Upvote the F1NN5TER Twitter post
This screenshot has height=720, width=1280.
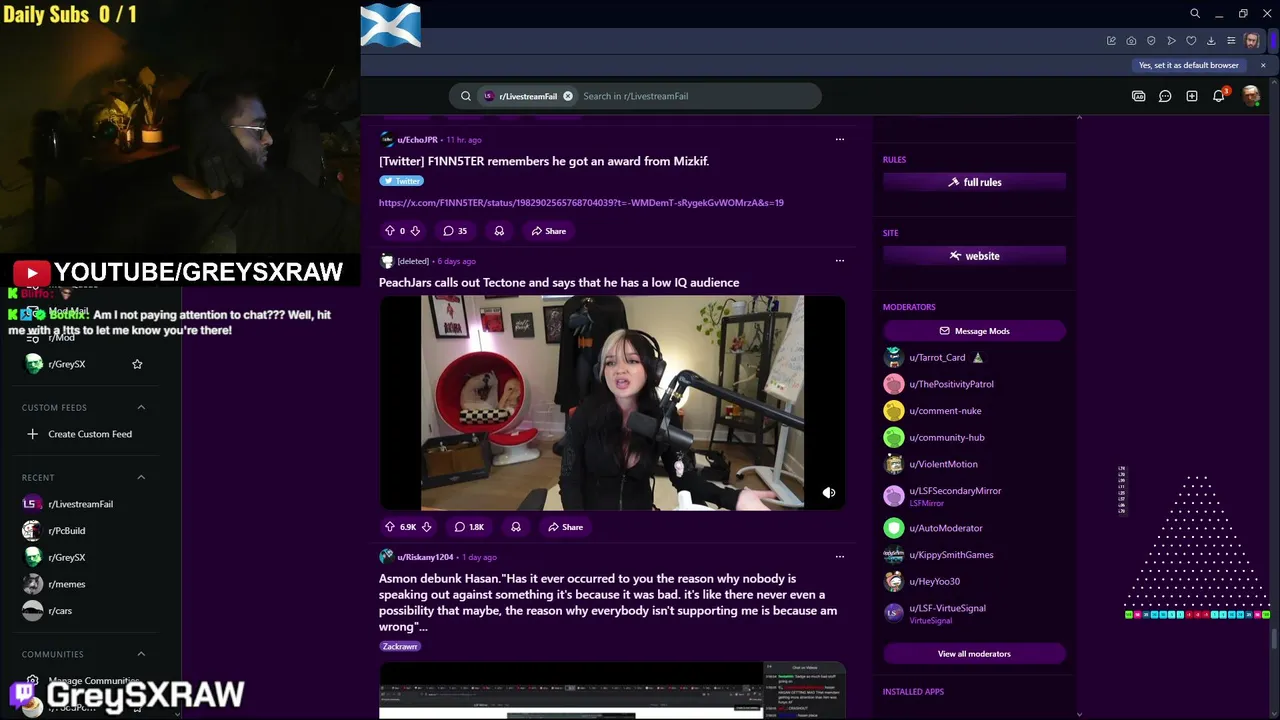pos(390,231)
